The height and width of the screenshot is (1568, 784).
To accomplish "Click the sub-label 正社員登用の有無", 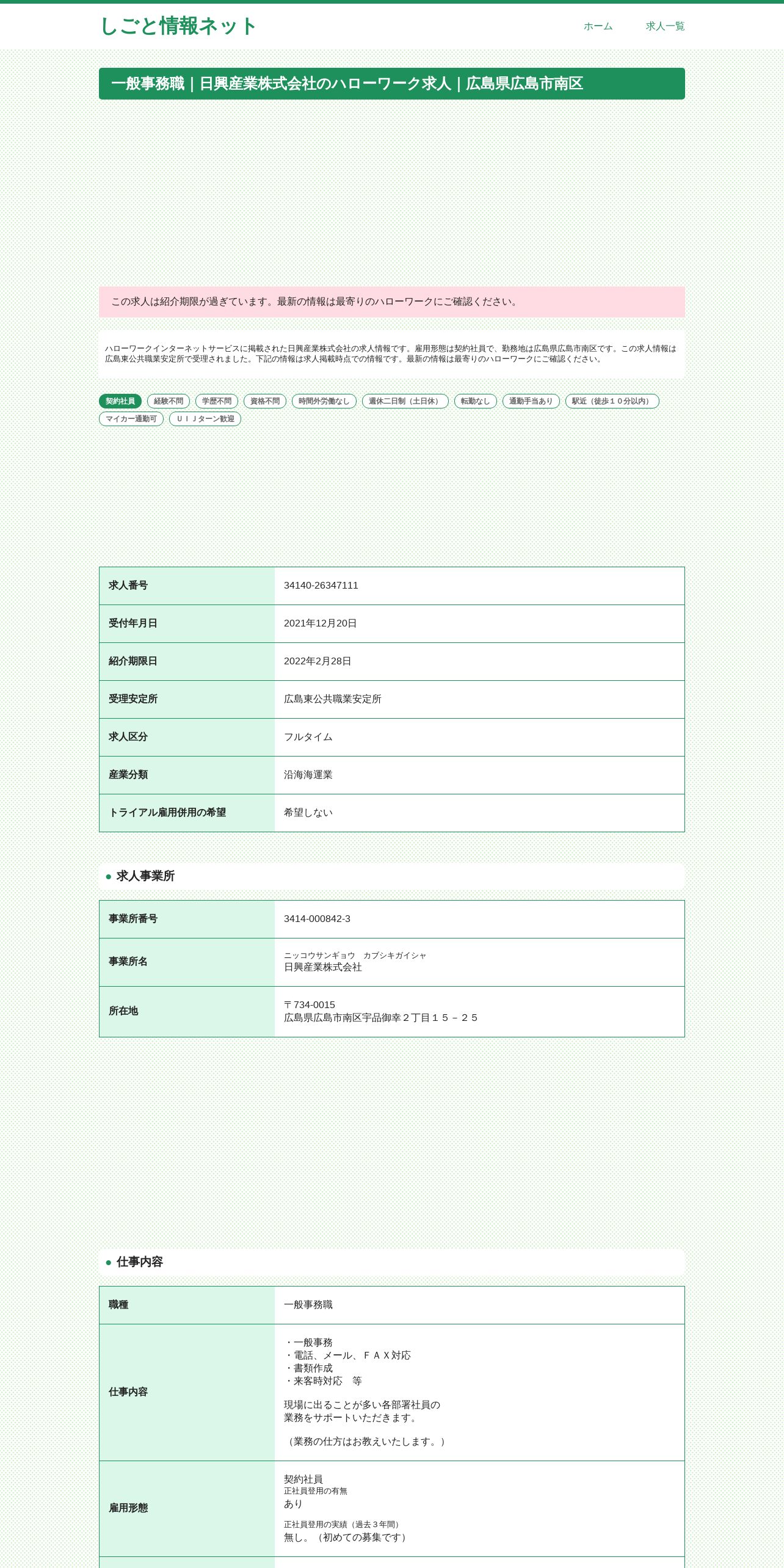I will click(x=316, y=1491).
